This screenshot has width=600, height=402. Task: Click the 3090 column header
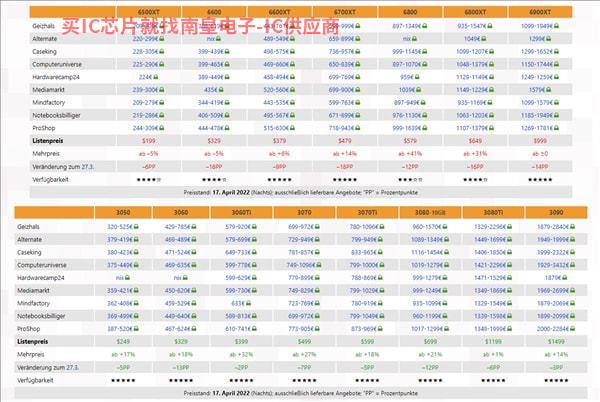(556, 212)
